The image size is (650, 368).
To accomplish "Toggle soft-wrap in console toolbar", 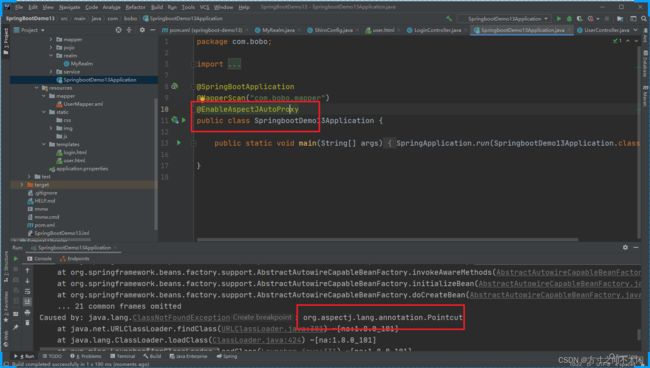I will tap(27, 291).
